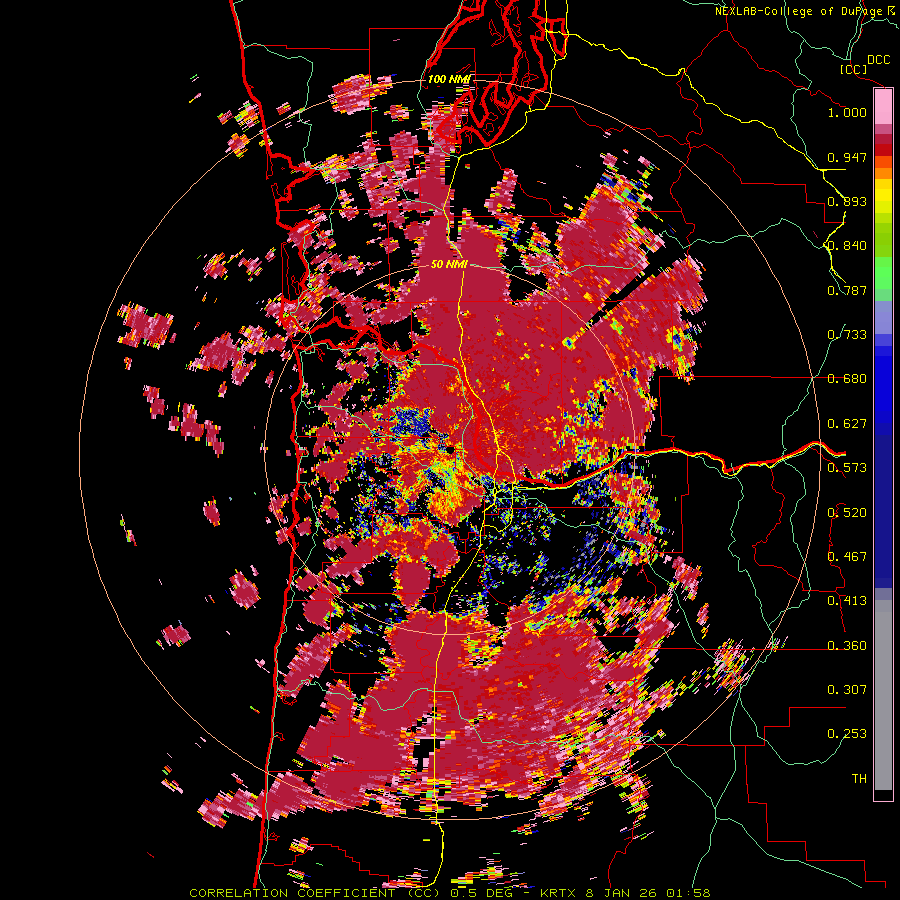Click the [CC] unit label above the color scale

pos(853,69)
